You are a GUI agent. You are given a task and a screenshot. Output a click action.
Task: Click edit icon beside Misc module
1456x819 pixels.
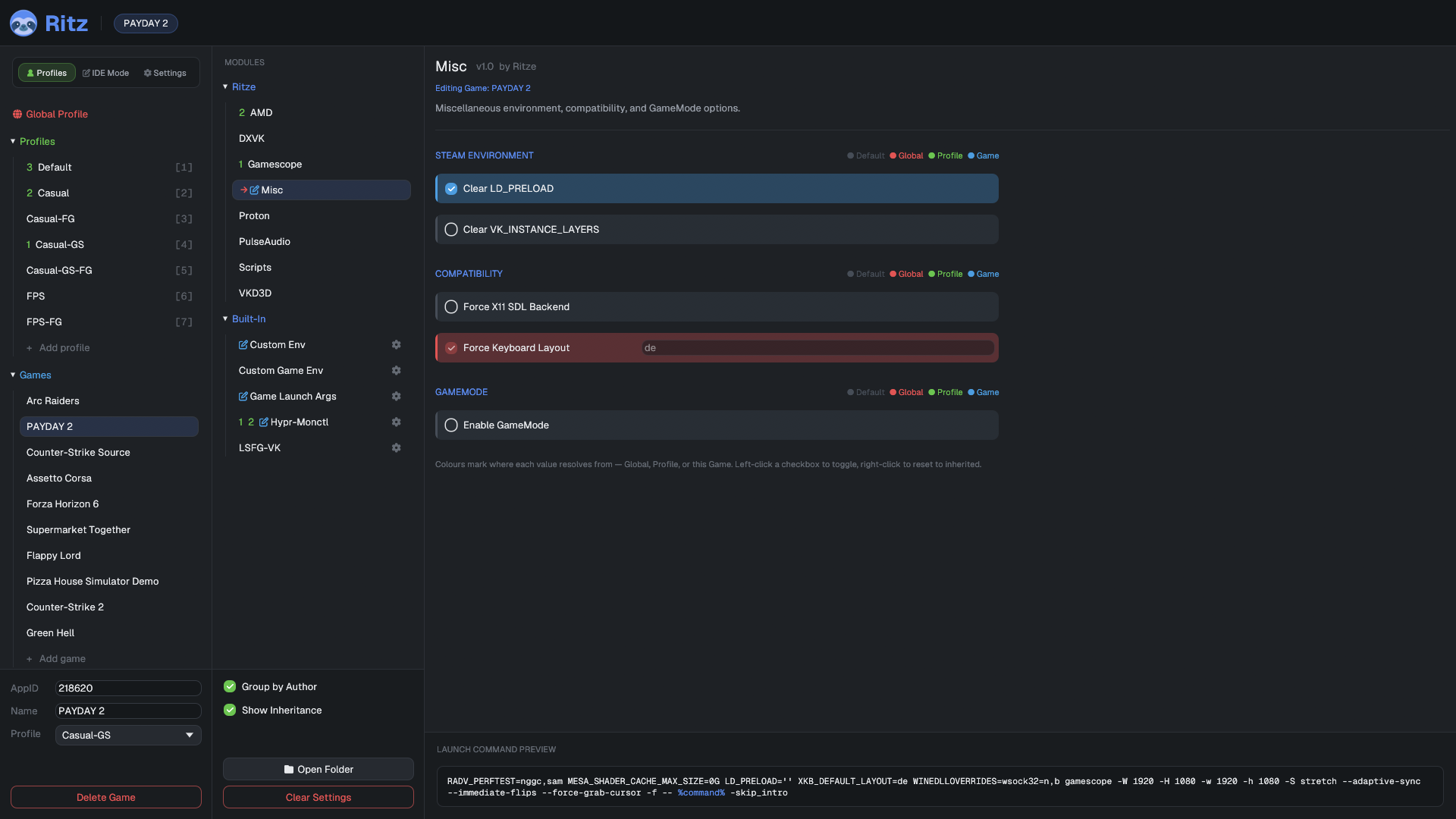[x=255, y=190]
